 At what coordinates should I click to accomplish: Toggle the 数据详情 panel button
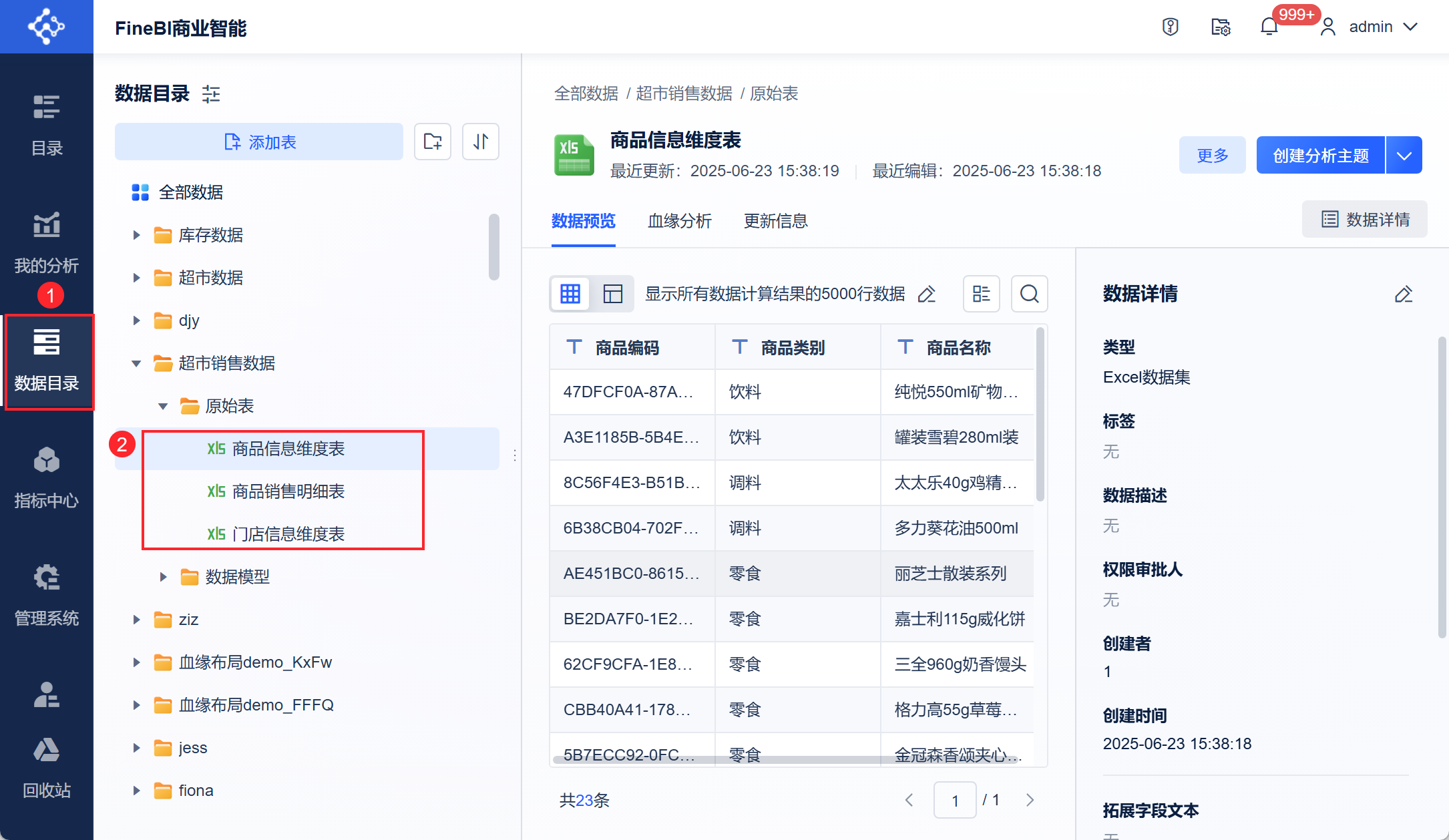[1365, 220]
